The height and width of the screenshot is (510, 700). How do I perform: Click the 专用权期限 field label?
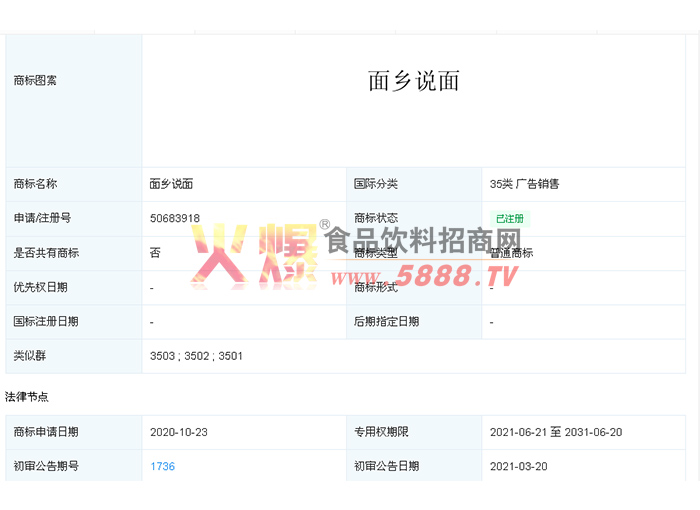[x=381, y=432]
